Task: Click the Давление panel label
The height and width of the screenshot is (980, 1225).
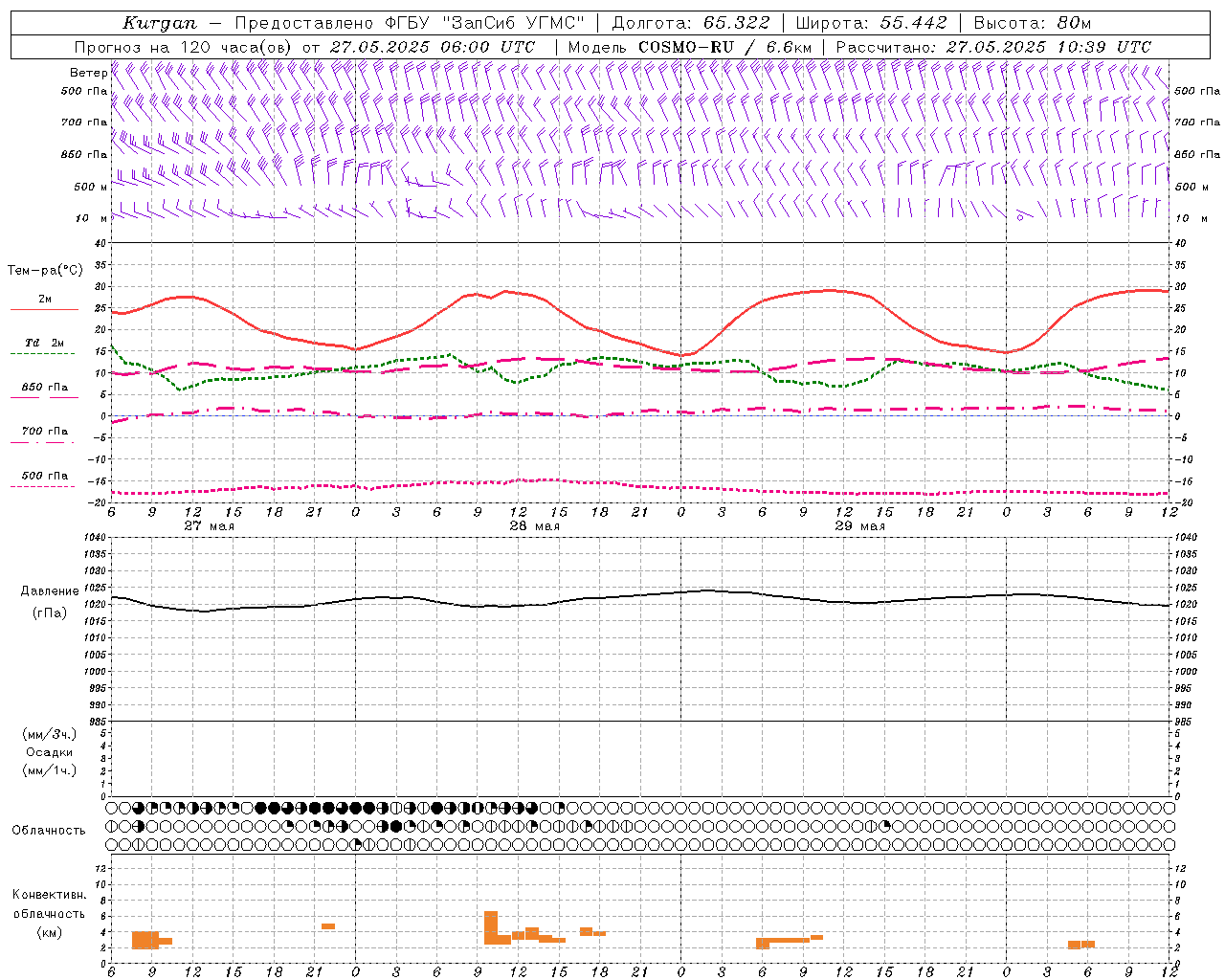Action: point(50,591)
